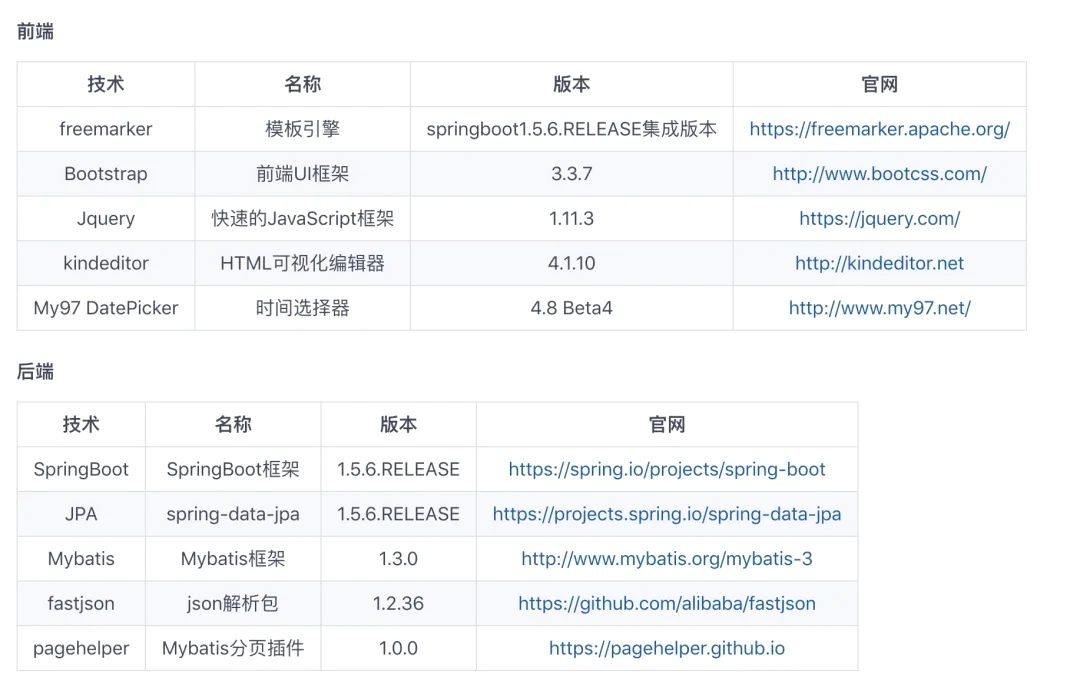Open the bootcss.com link
This screenshot has width=1090, height=676.
pos(879,174)
